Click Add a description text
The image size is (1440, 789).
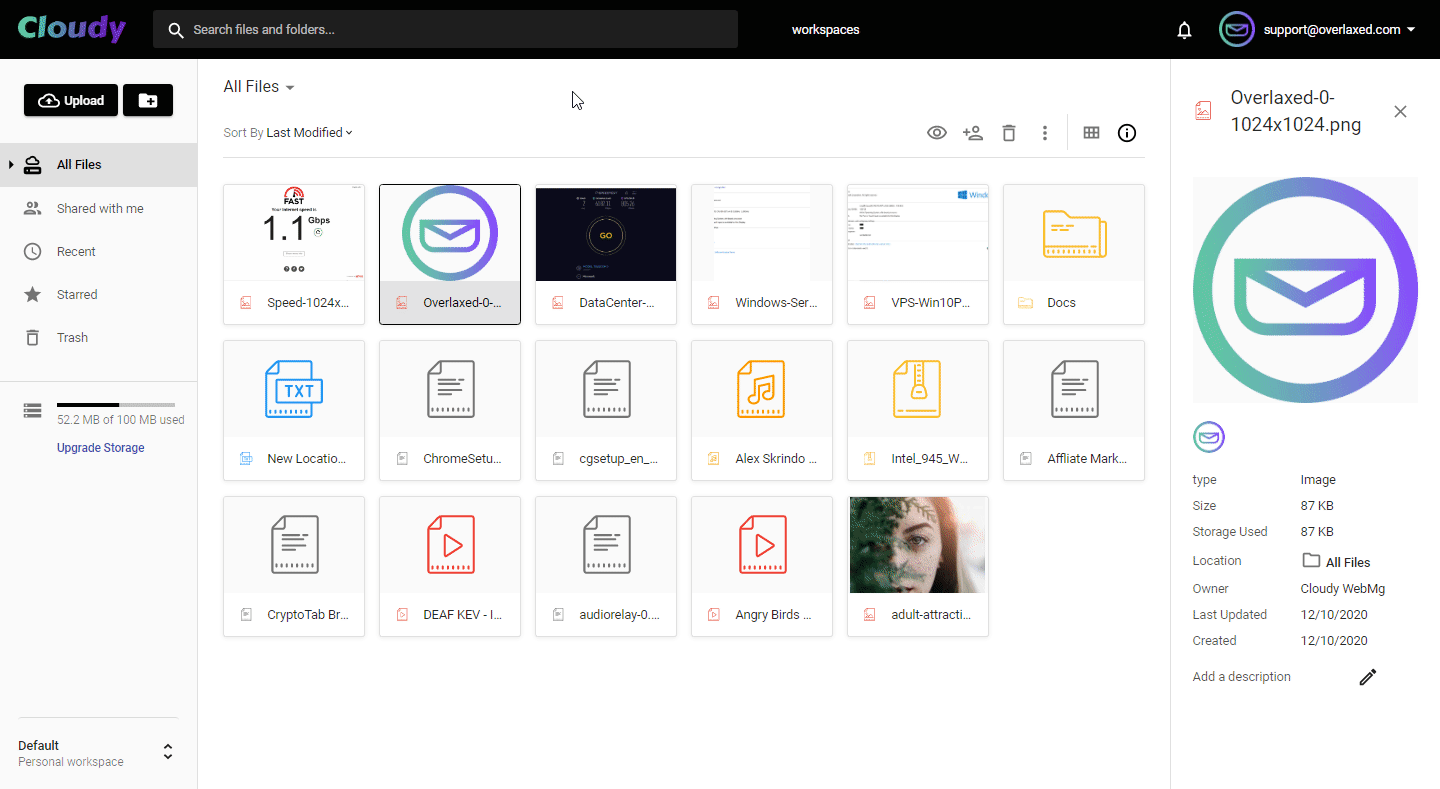point(1241,677)
